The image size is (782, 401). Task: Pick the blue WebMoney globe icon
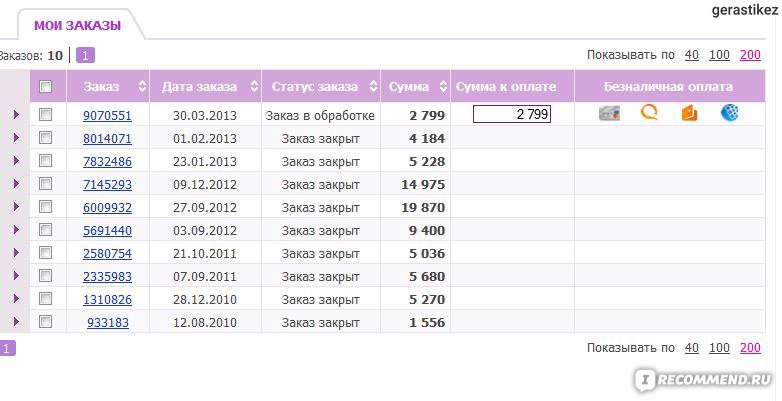click(730, 113)
